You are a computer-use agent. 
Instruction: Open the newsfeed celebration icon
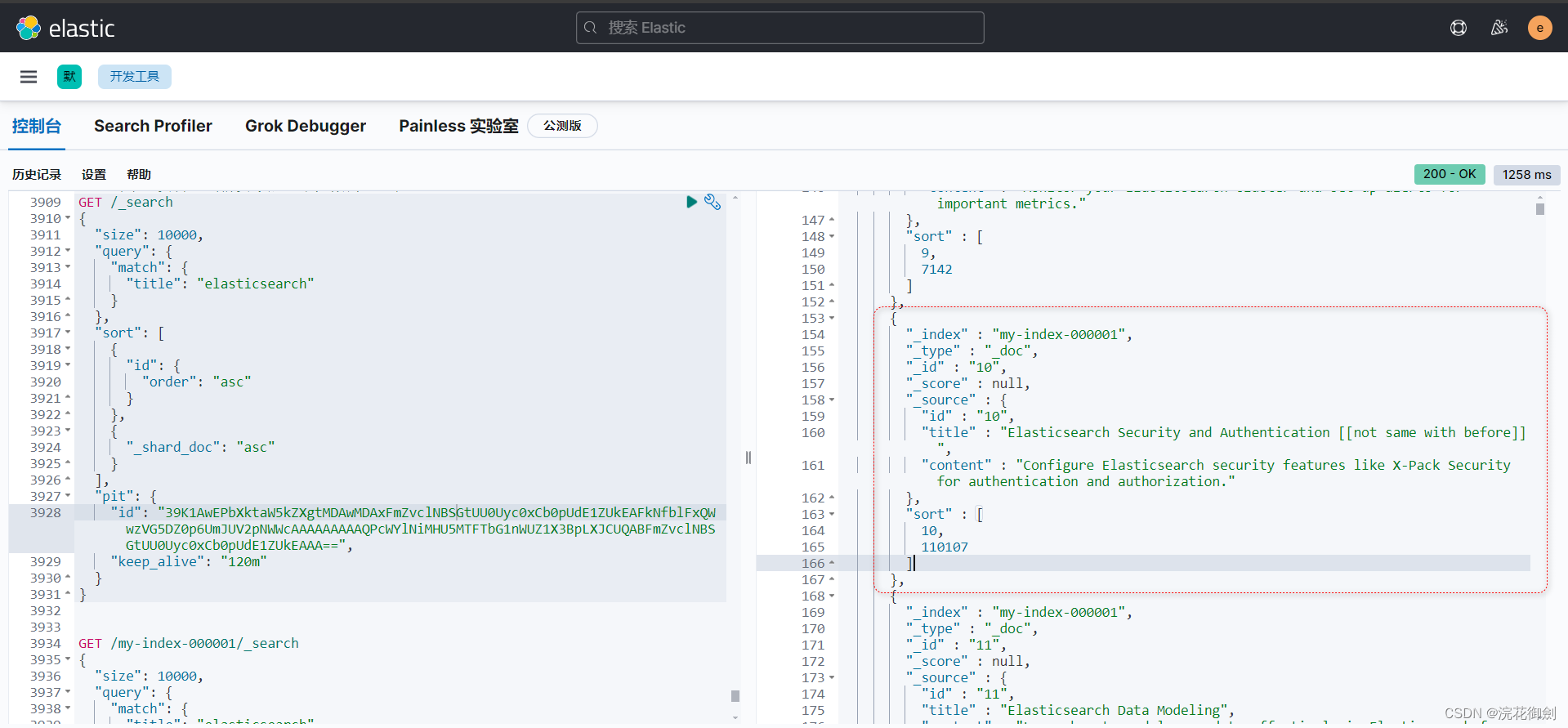1499,28
